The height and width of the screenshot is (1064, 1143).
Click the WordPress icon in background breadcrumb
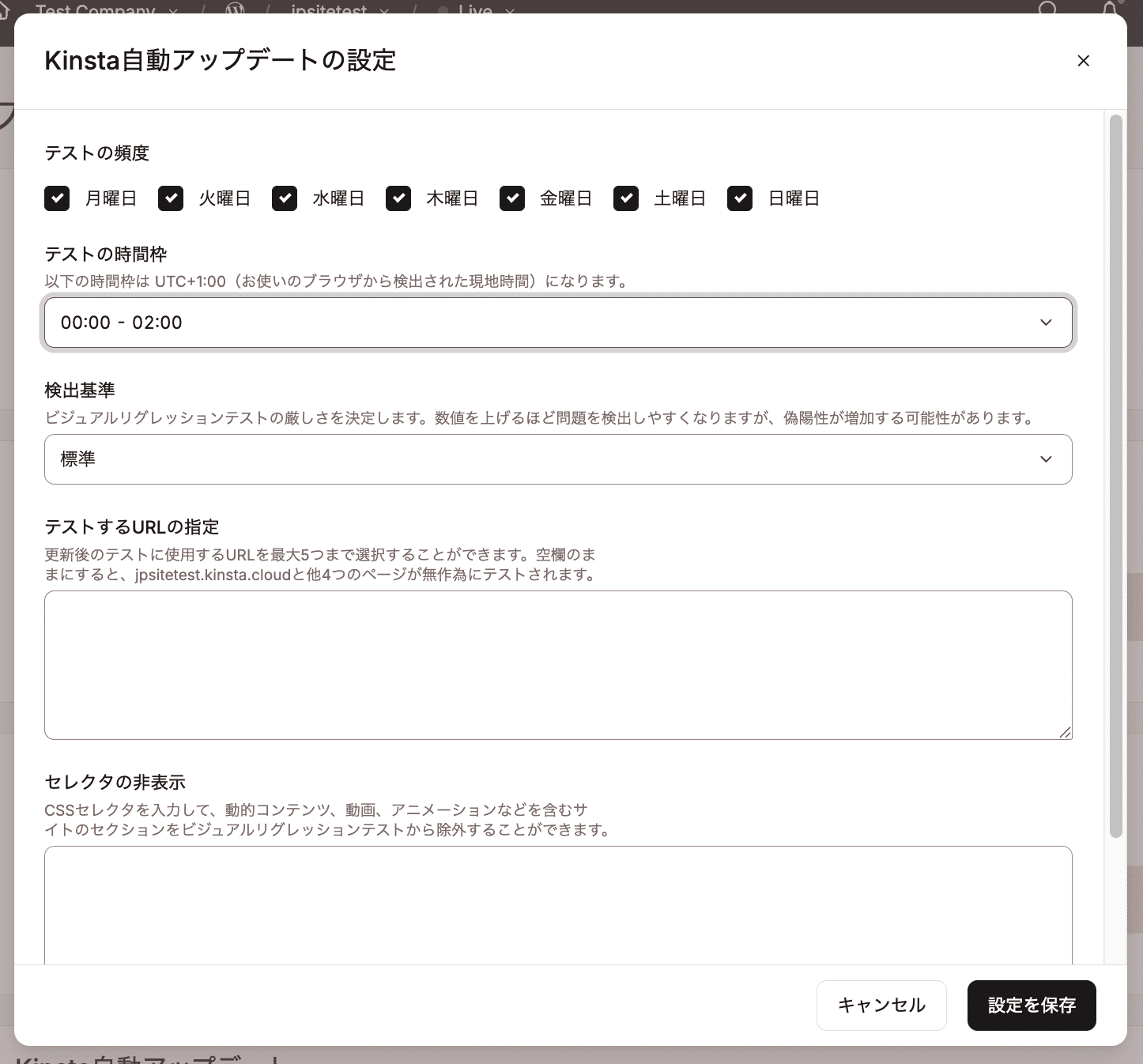[x=235, y=9]
